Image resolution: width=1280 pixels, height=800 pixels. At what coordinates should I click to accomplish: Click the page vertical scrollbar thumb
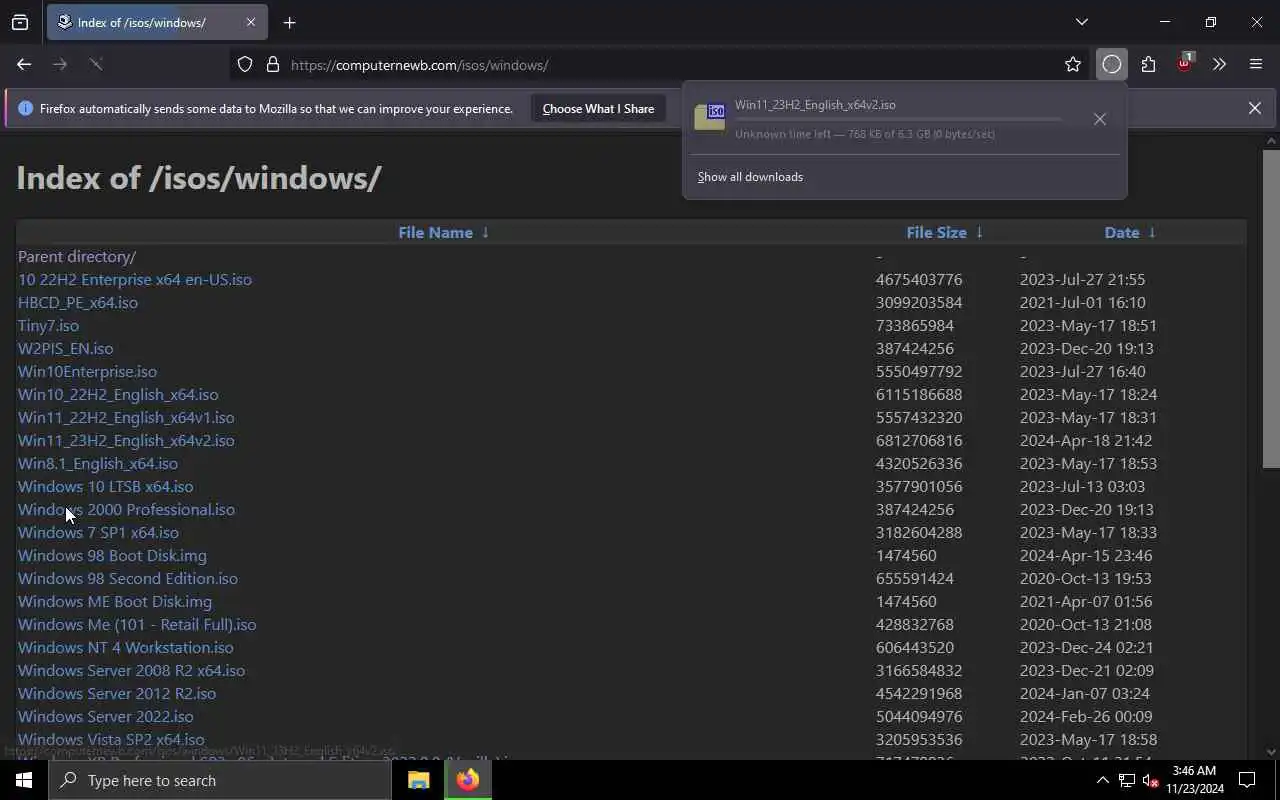coord(1271,308)
